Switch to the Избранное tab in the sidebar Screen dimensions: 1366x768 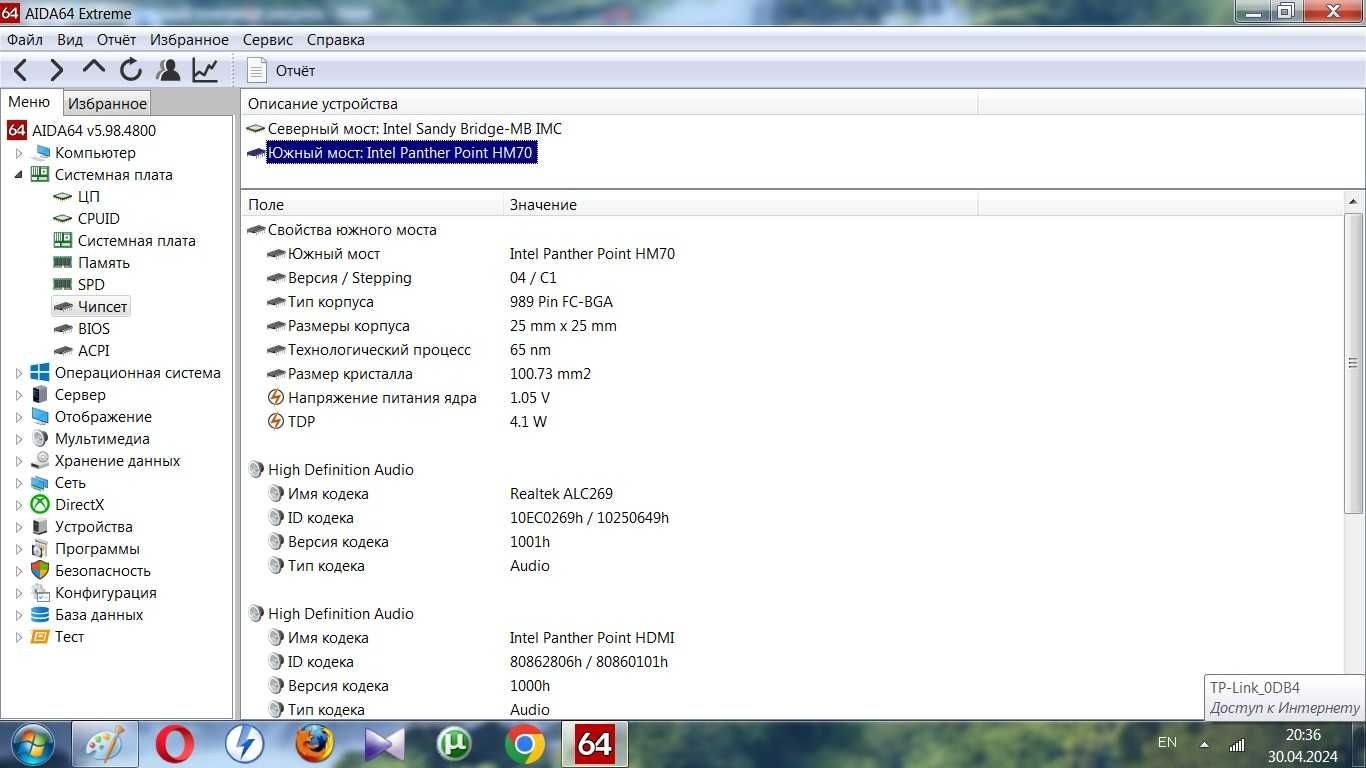point(107,103)
